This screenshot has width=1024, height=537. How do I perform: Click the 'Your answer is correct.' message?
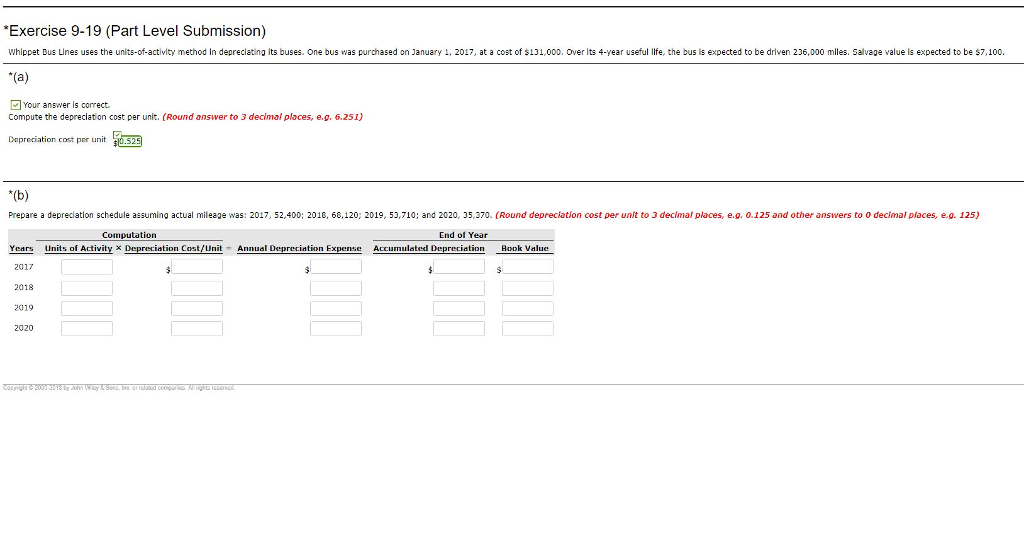point(67,105)
